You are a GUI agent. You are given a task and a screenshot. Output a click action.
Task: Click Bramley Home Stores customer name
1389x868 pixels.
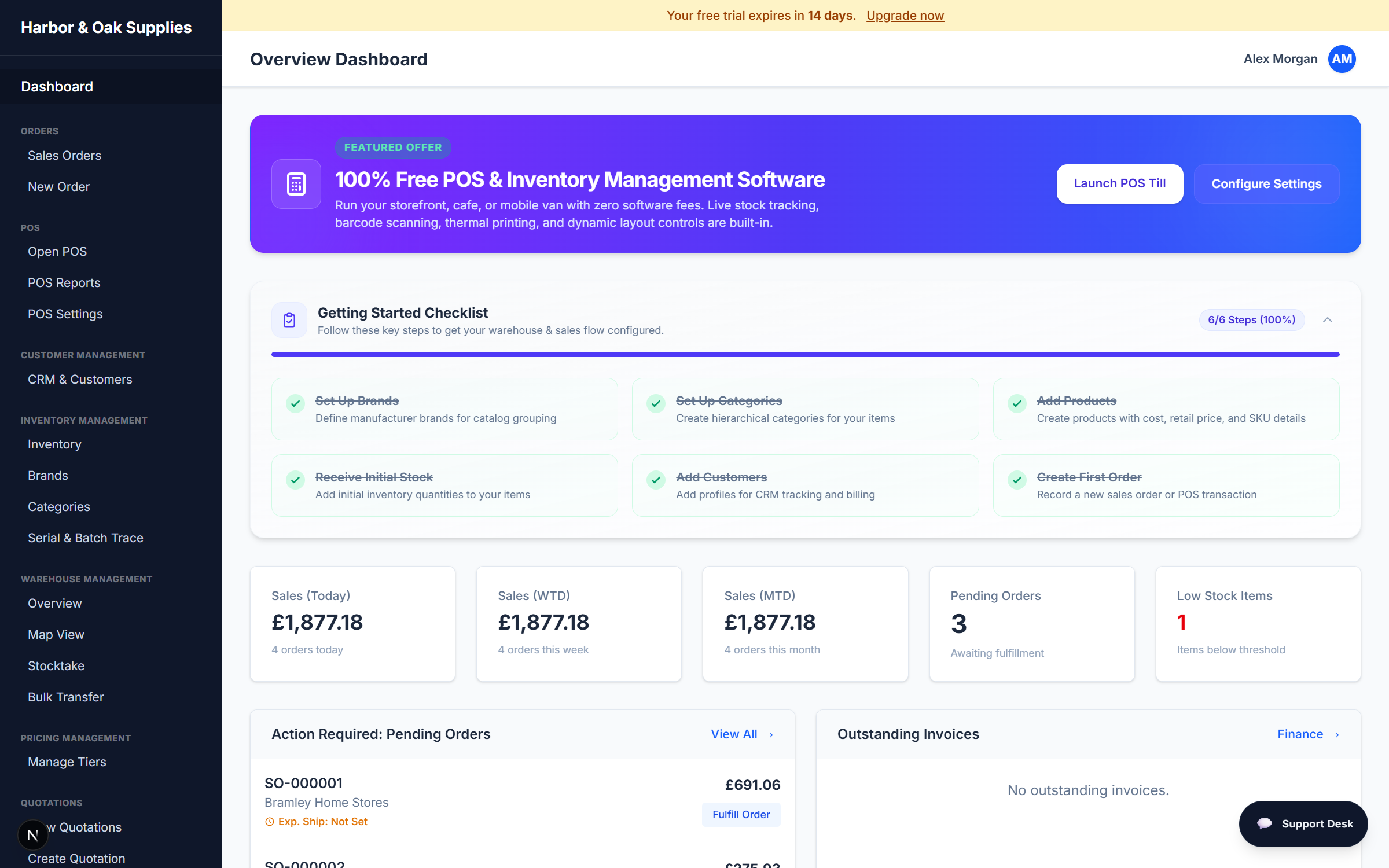point(326,803)
